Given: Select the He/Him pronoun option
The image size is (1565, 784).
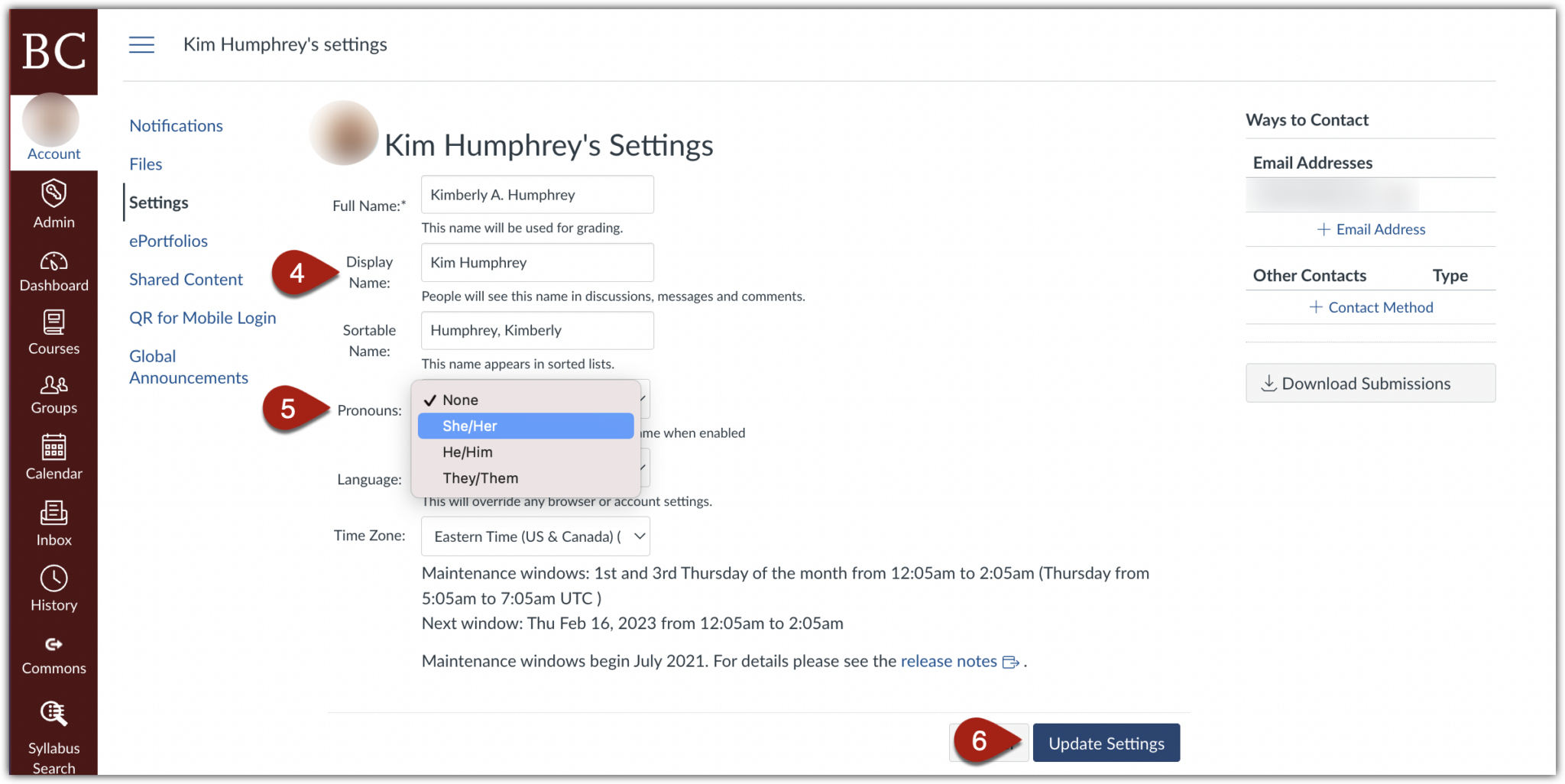Looking at the screenshot, I should pyautogui.click(x=524, y=452).
